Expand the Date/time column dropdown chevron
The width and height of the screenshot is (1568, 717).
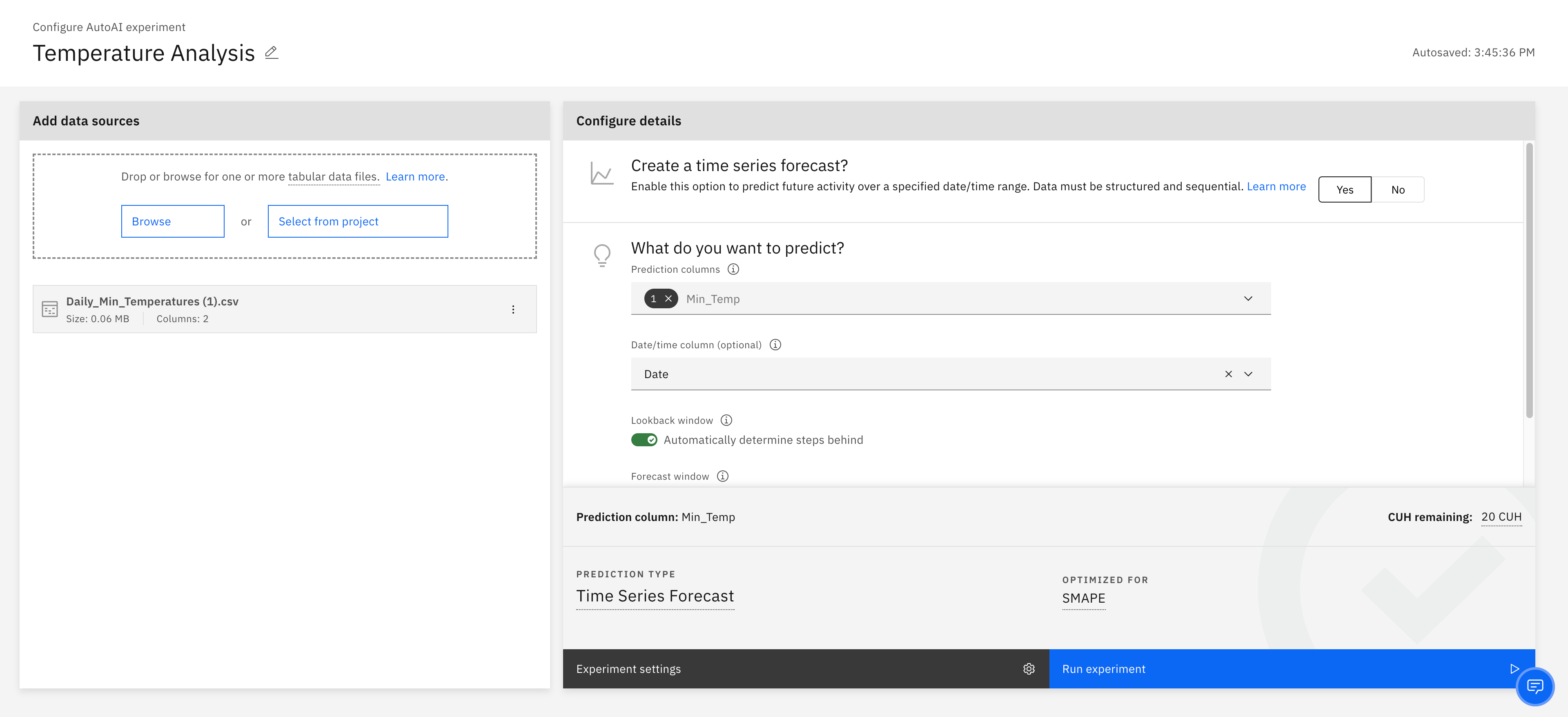click(x=1248, y=374)
